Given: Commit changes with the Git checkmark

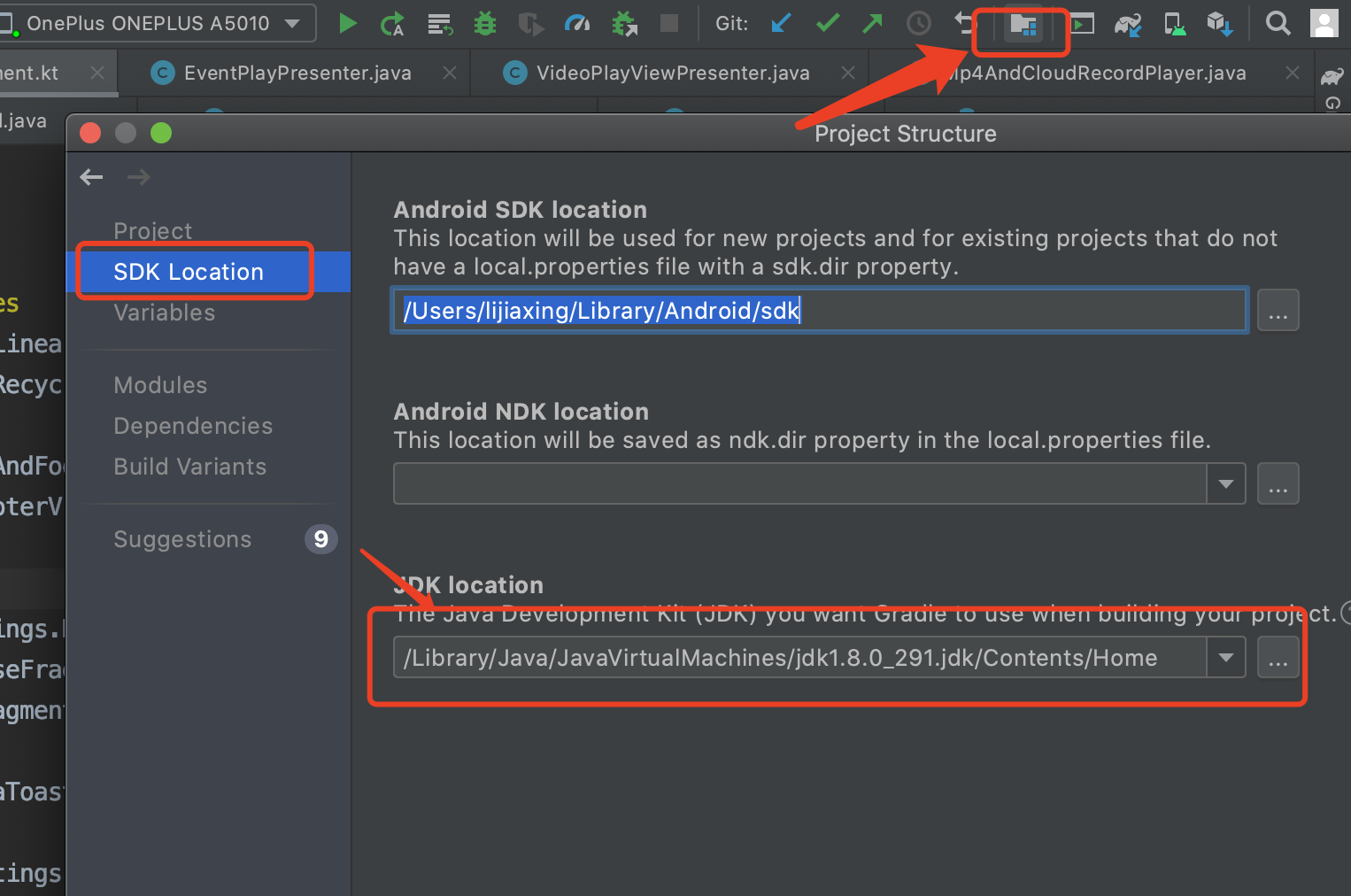Looking at the screenshot, I should point(826,23).
